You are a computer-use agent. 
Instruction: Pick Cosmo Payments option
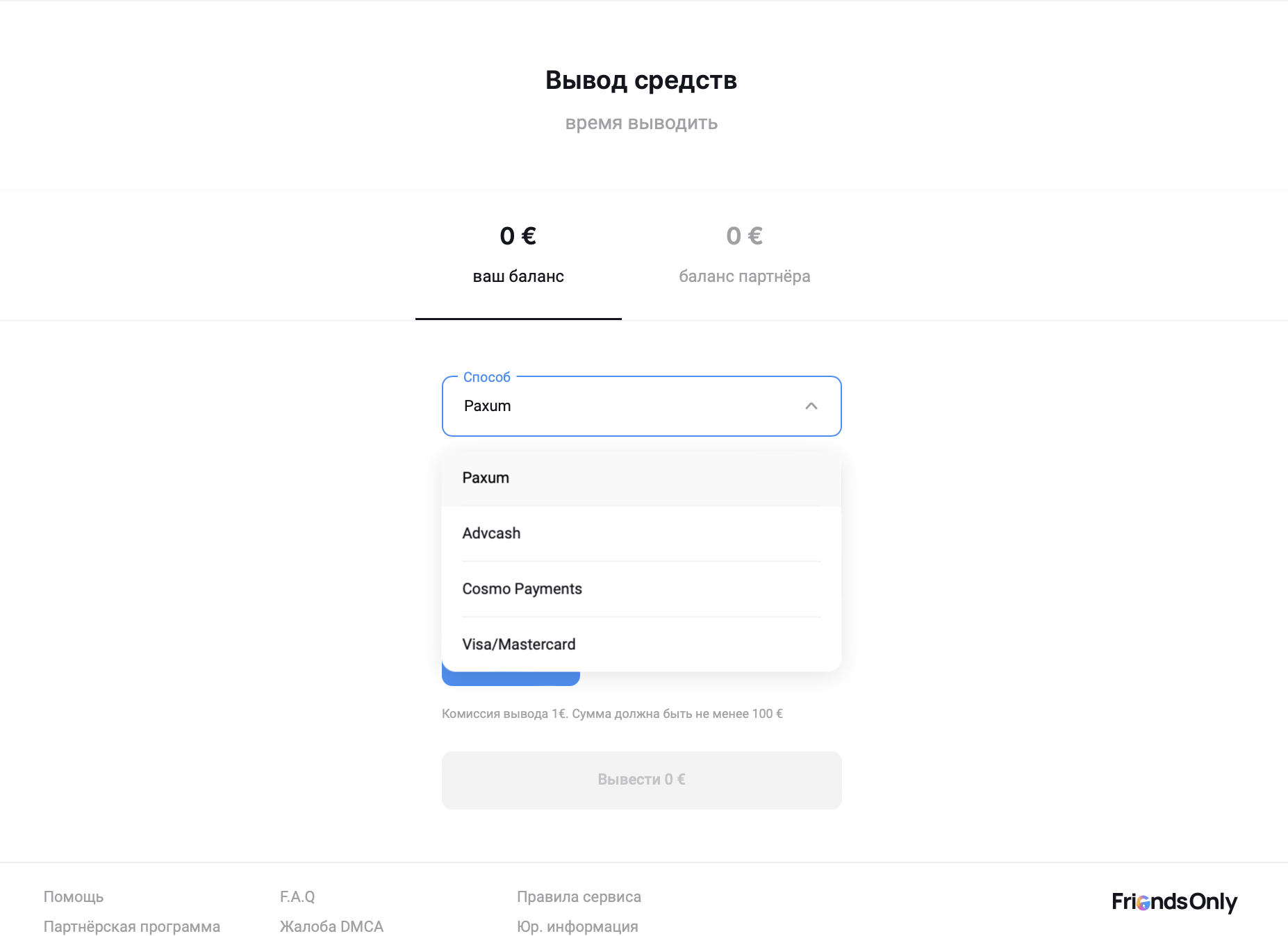click(x=522, y=589)
